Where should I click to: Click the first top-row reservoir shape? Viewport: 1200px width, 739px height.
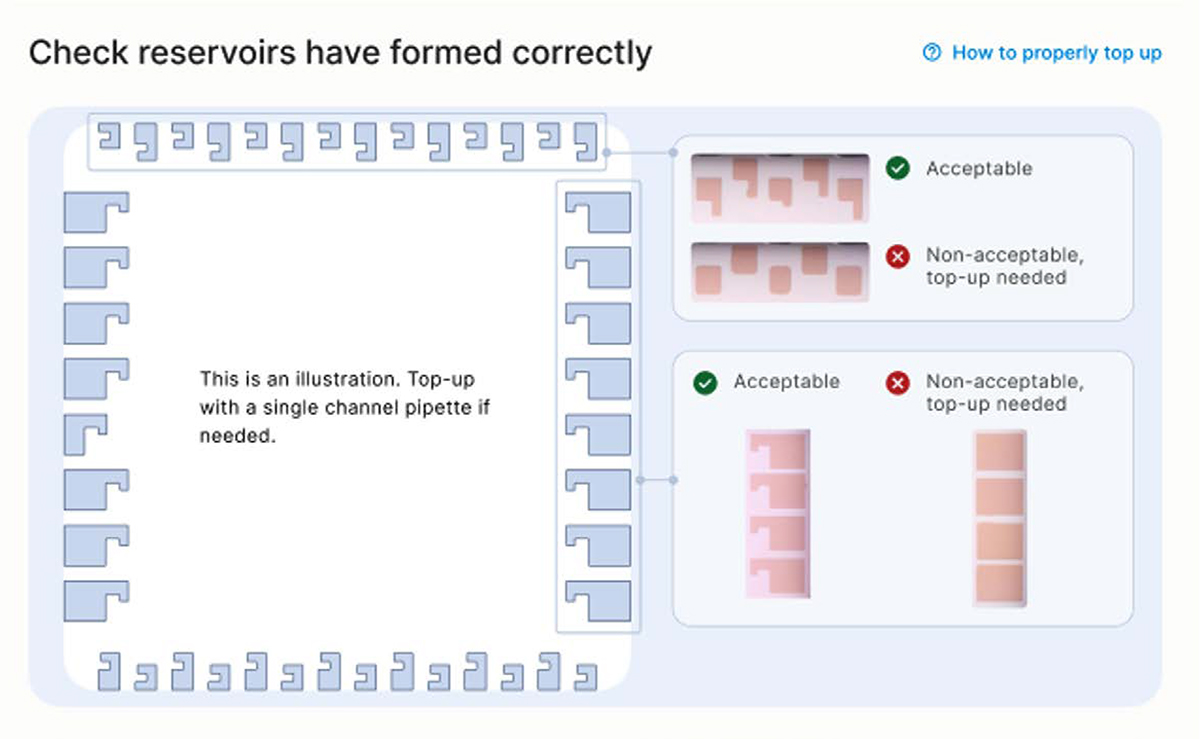(111, 136)
